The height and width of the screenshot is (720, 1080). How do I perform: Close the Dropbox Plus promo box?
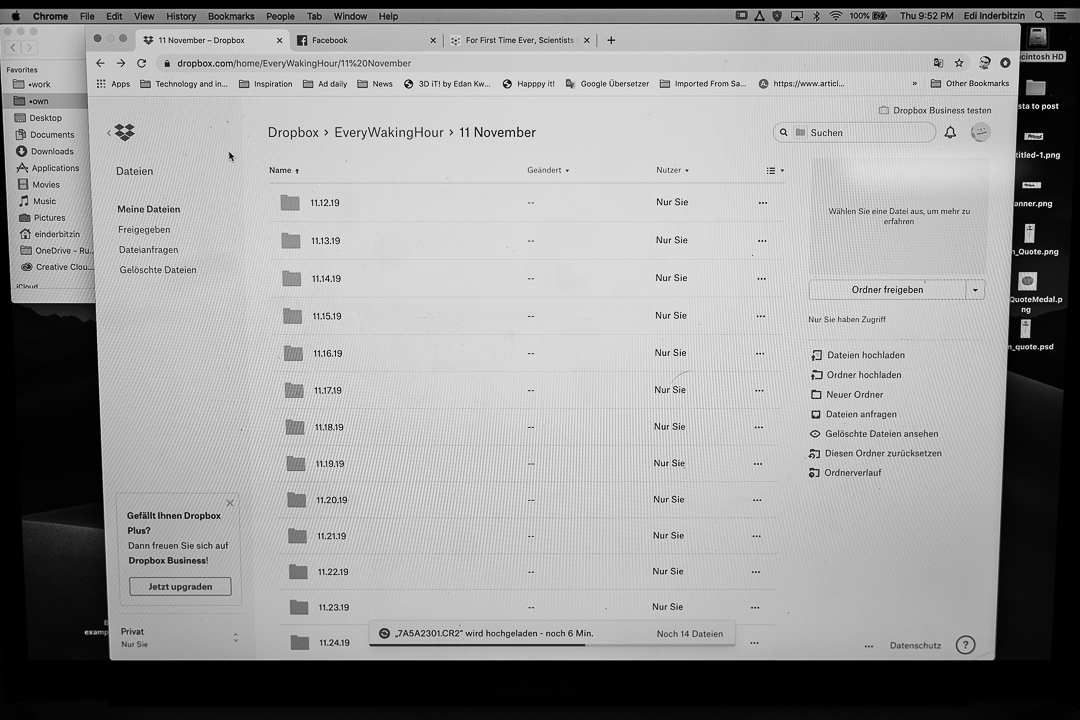[230, 503]
